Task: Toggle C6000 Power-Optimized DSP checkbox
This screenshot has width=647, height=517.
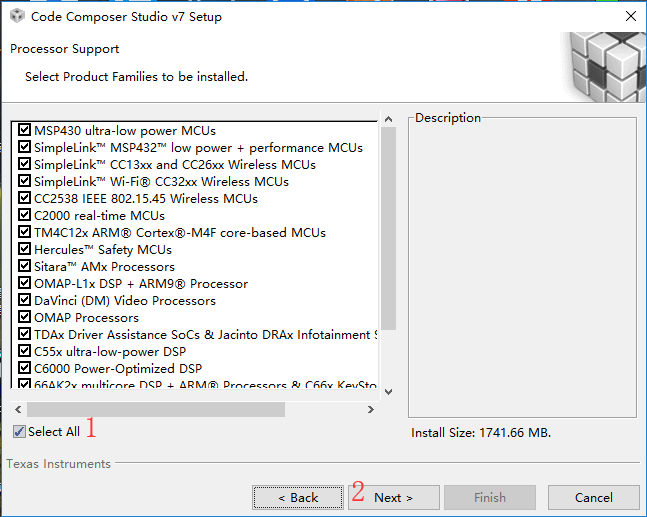Action: click(24, 368)
